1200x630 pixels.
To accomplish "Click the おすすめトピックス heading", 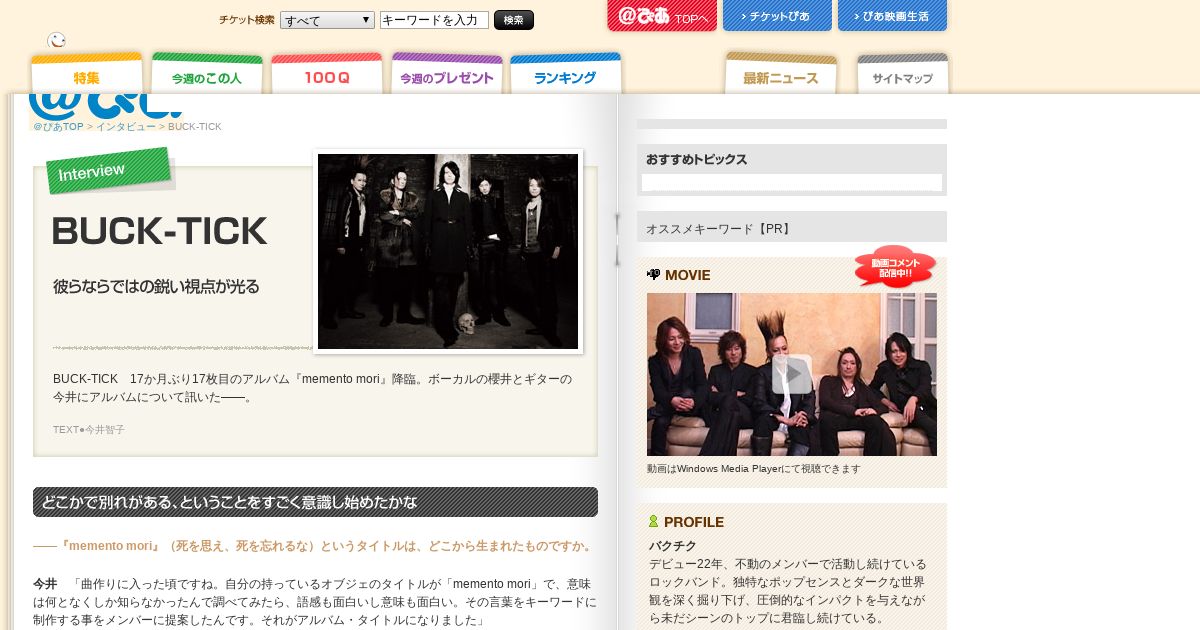I will pyautogui.click(x=696, y=159).
